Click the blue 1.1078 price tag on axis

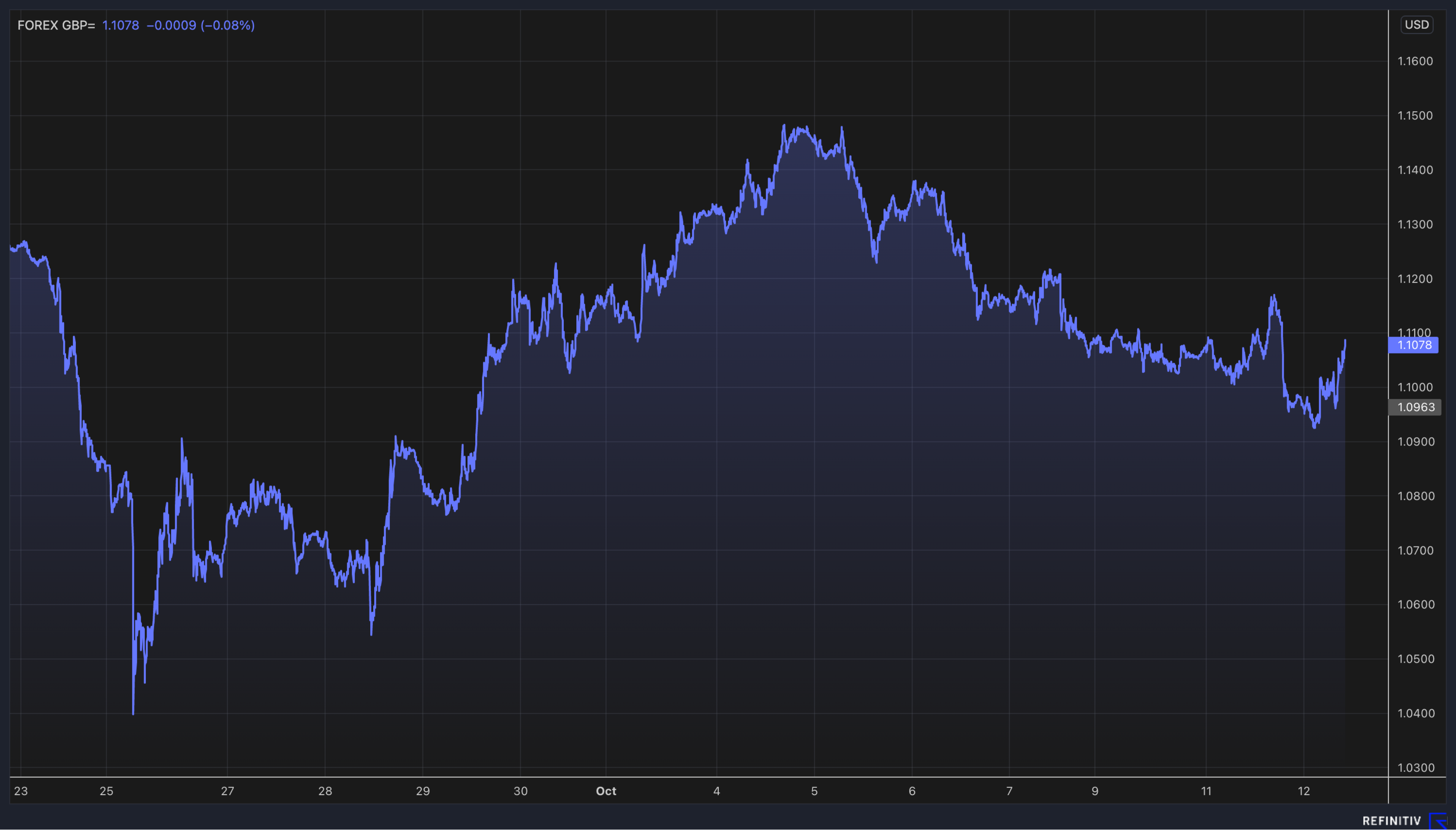[x=1413, y=345]
